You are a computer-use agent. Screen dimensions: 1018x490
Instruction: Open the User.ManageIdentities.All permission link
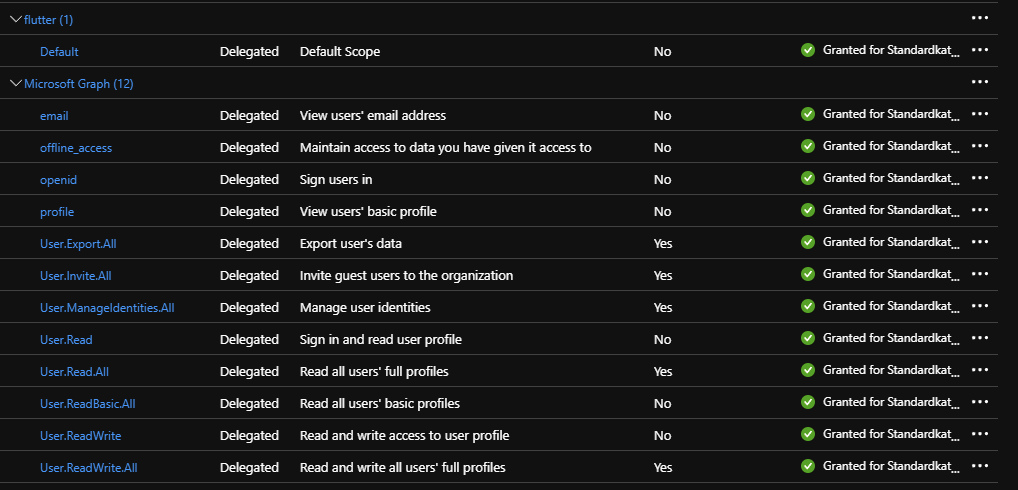tap(107, 308)
